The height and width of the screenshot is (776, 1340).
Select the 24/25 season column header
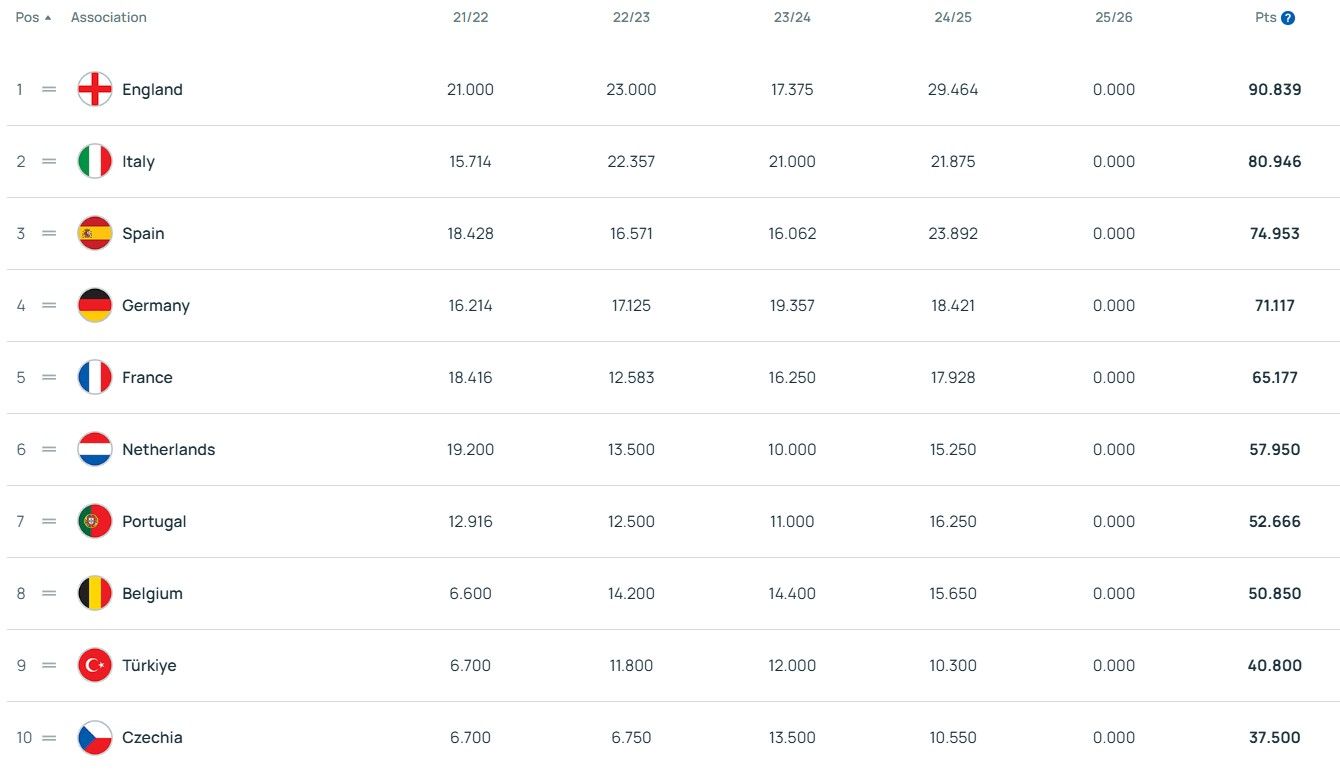click(953, 18)
